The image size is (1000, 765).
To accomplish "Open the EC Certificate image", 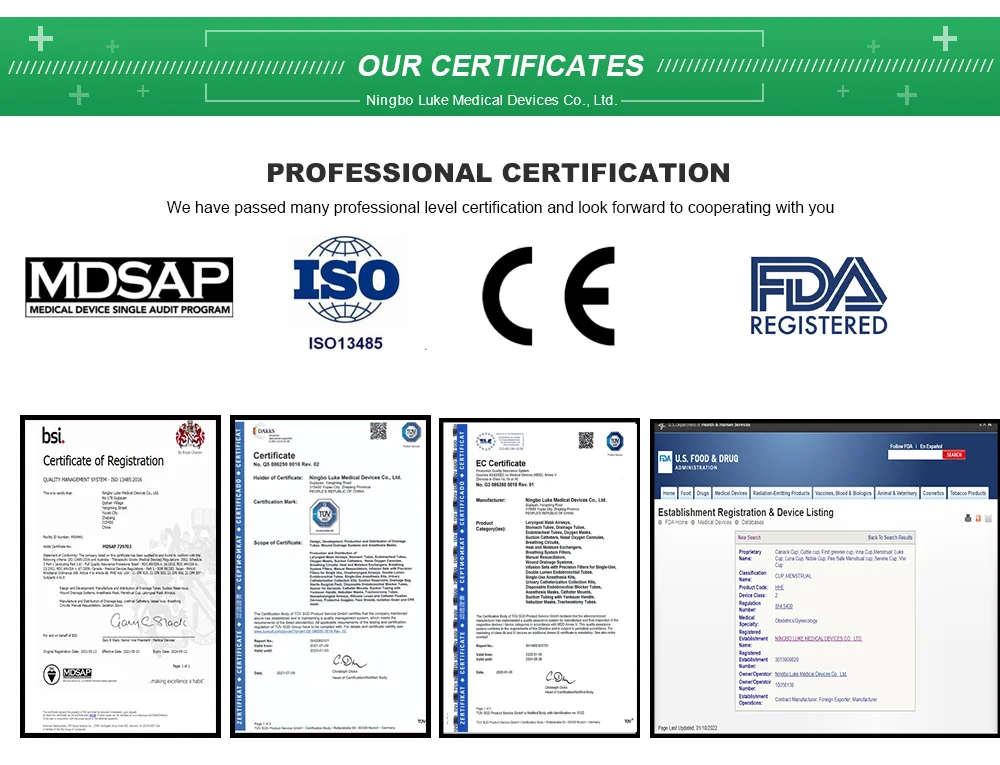I will pos(540,578).
